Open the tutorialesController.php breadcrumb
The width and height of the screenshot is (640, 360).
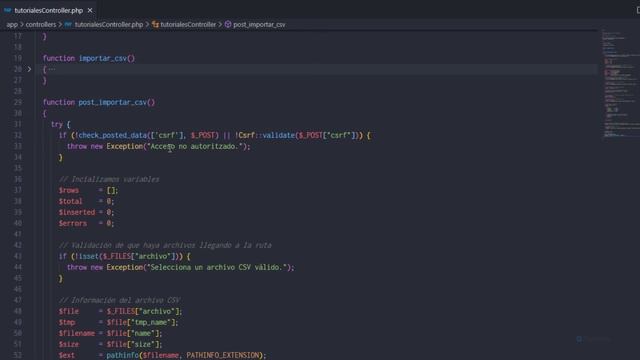point(109,24)
